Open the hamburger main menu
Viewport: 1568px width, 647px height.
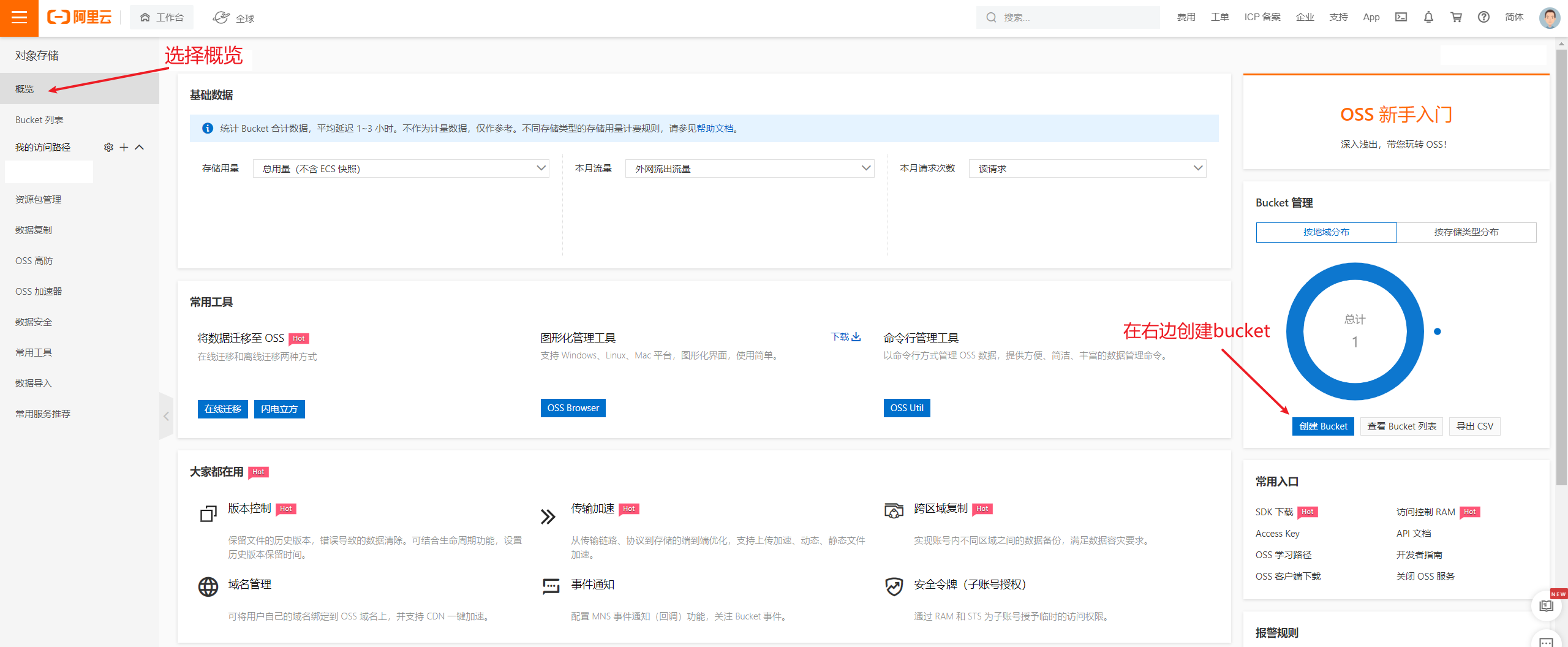pos(19,18)
